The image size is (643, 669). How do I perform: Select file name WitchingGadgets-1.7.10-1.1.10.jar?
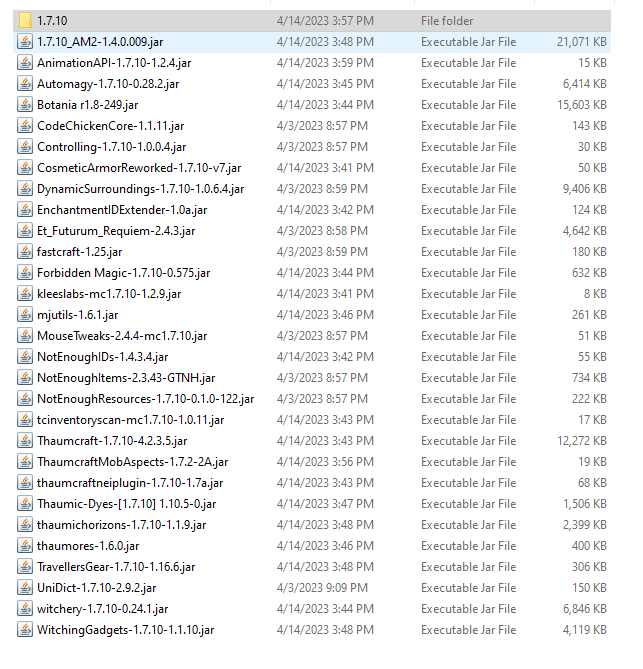pos(126,630)
